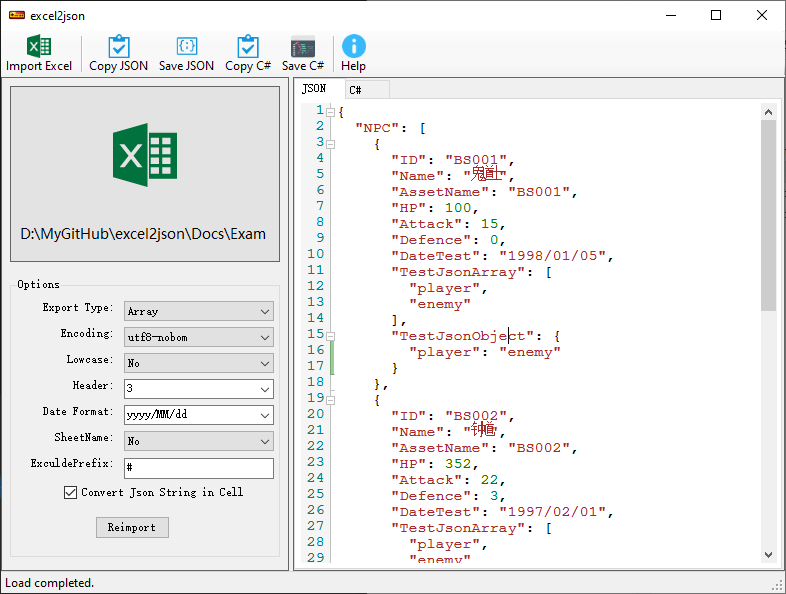Screen dimensions: 786x594
Task: Maximize the excel2json window
Action: (716, 15)
